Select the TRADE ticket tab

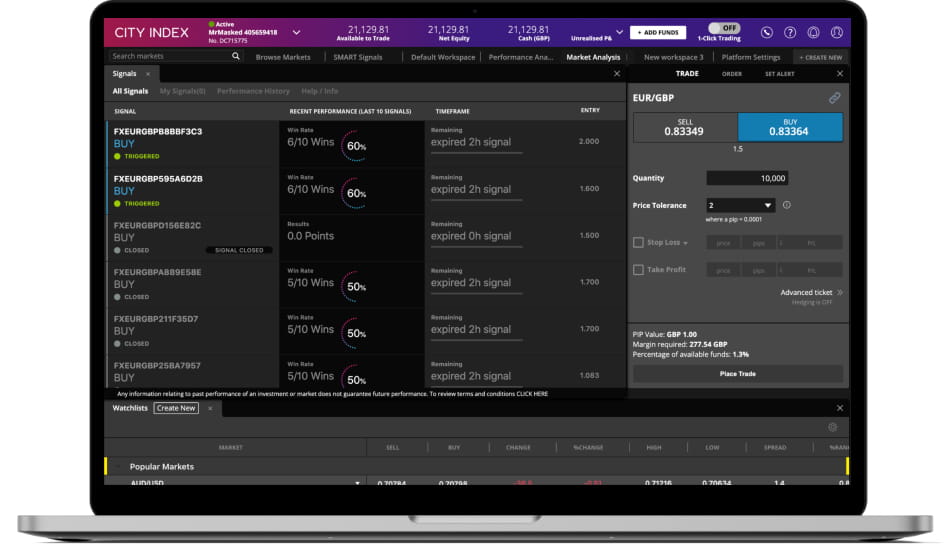point(687,73)
